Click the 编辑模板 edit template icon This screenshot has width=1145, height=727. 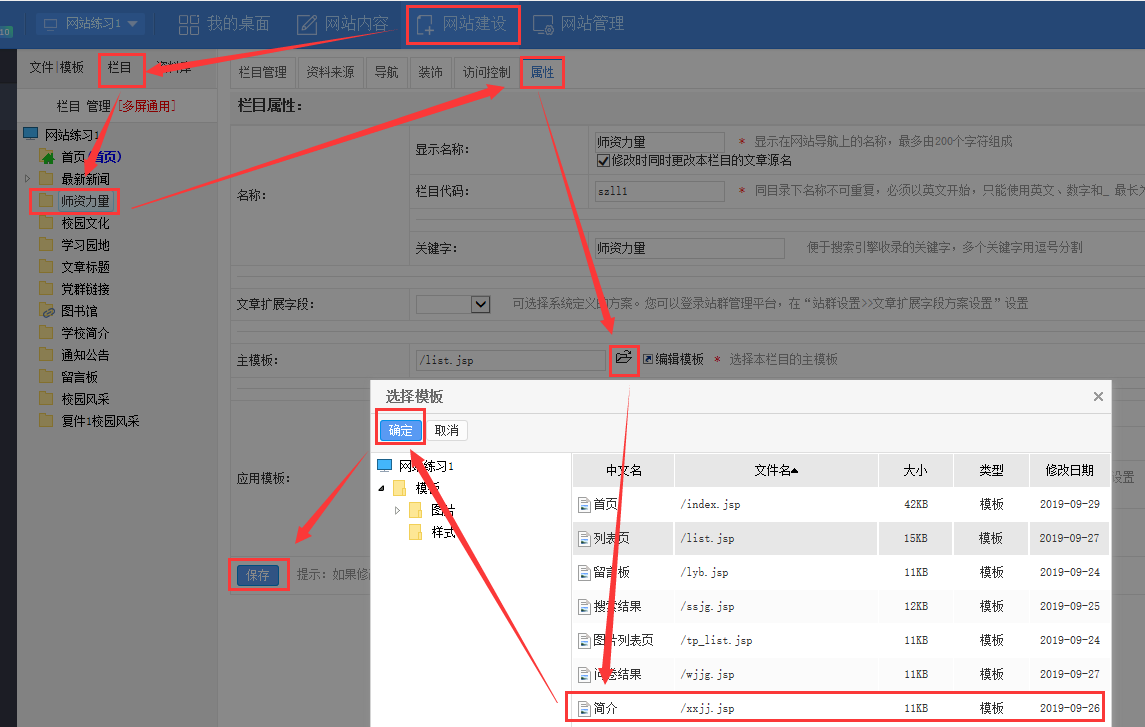[x=648, y=359]
